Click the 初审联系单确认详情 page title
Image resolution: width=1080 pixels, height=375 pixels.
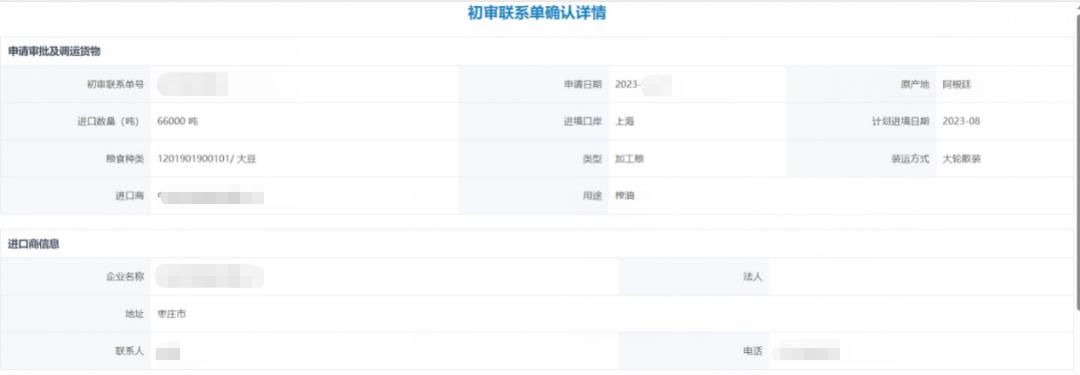point(537,13)
